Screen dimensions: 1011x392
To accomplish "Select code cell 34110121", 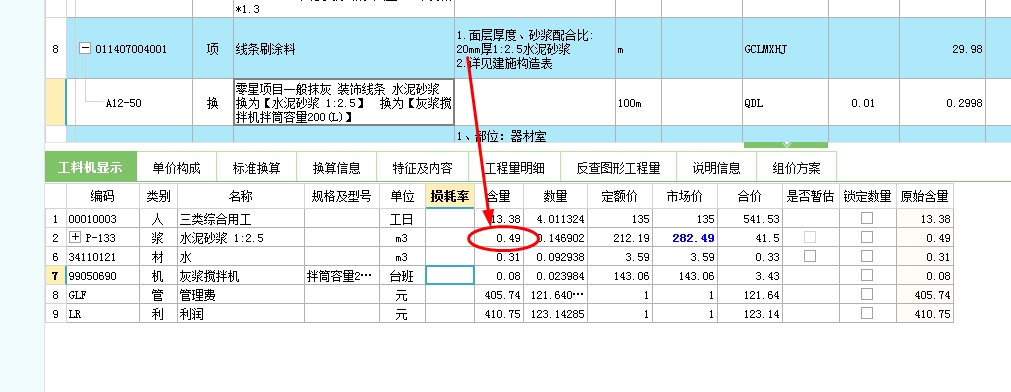I will (x=103, y=257).
